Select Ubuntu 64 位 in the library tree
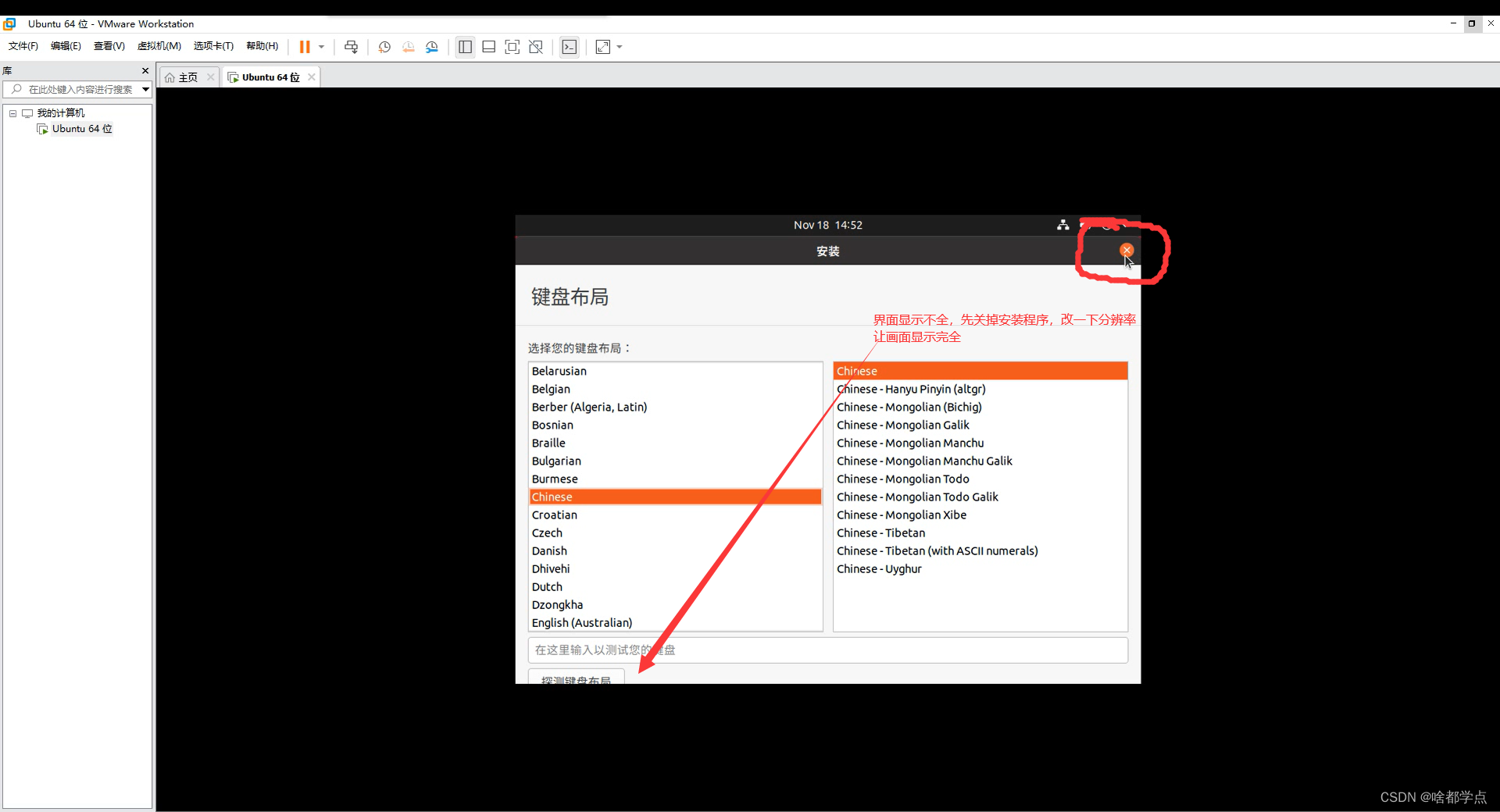Image resolution: width=1500 pixels, height=812 pixels. point(82,129)
